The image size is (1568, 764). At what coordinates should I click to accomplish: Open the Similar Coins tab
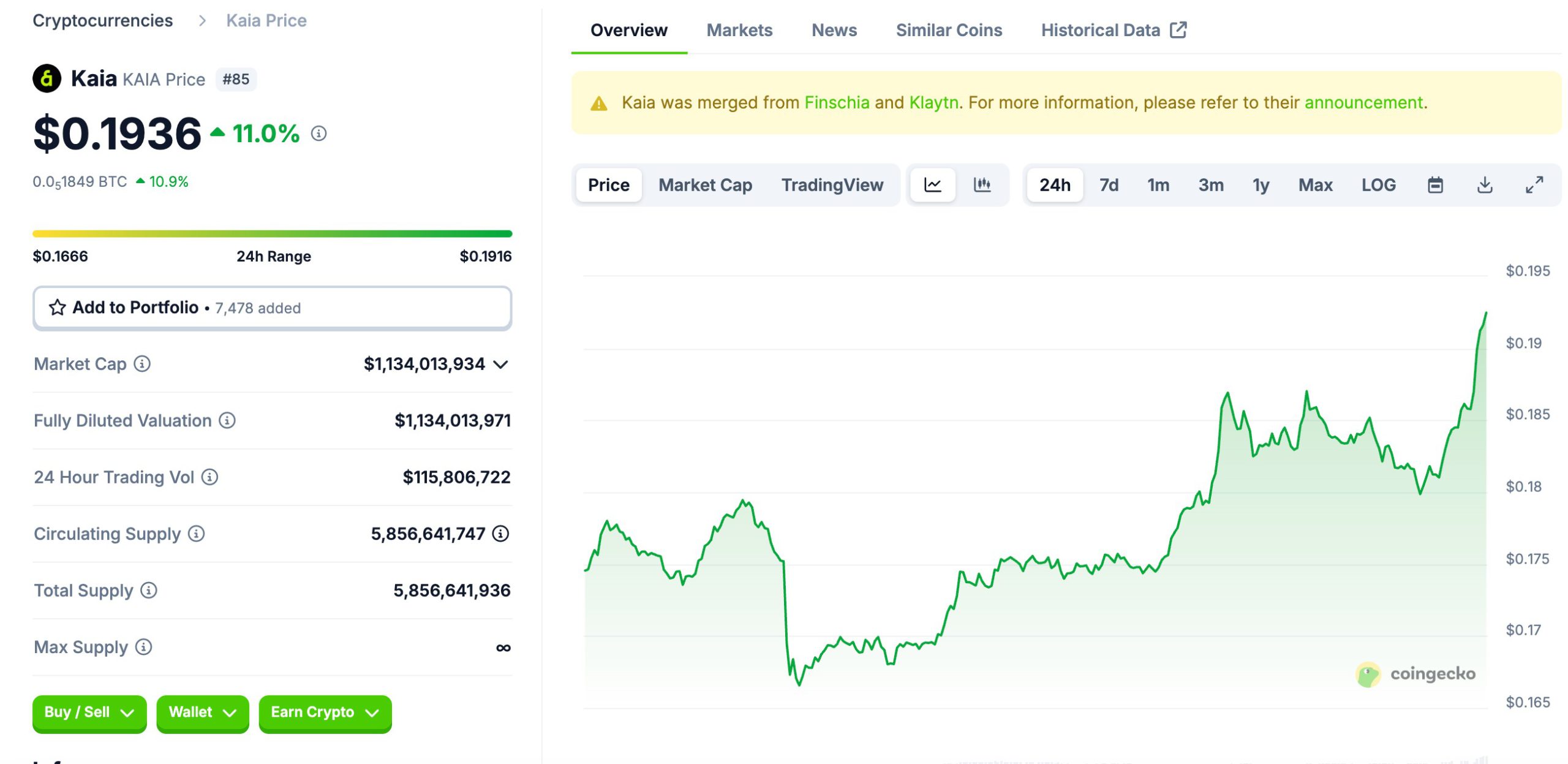(948, 30)
